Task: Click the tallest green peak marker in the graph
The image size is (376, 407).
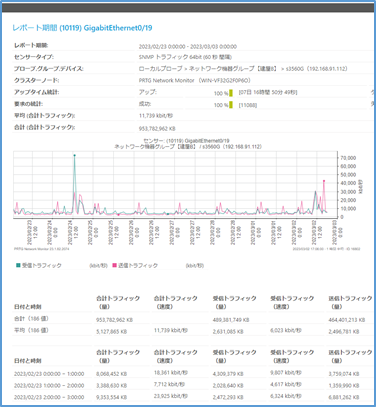Action: click(74, 155)
